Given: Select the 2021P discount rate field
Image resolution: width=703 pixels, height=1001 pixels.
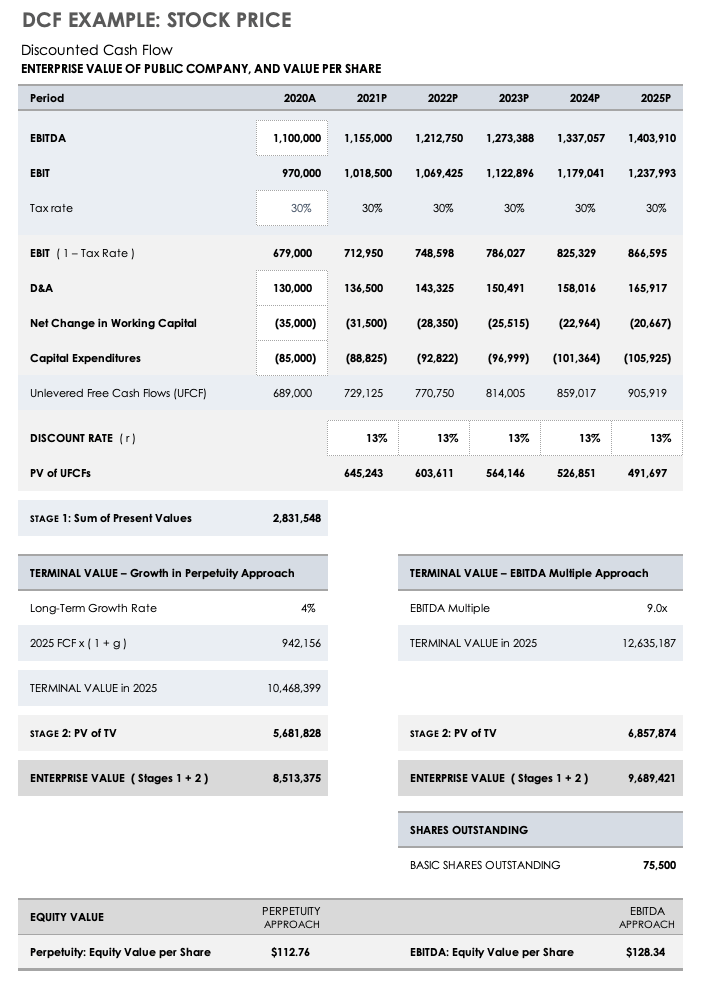Looking at the screenshot, I should pos(362,438).
